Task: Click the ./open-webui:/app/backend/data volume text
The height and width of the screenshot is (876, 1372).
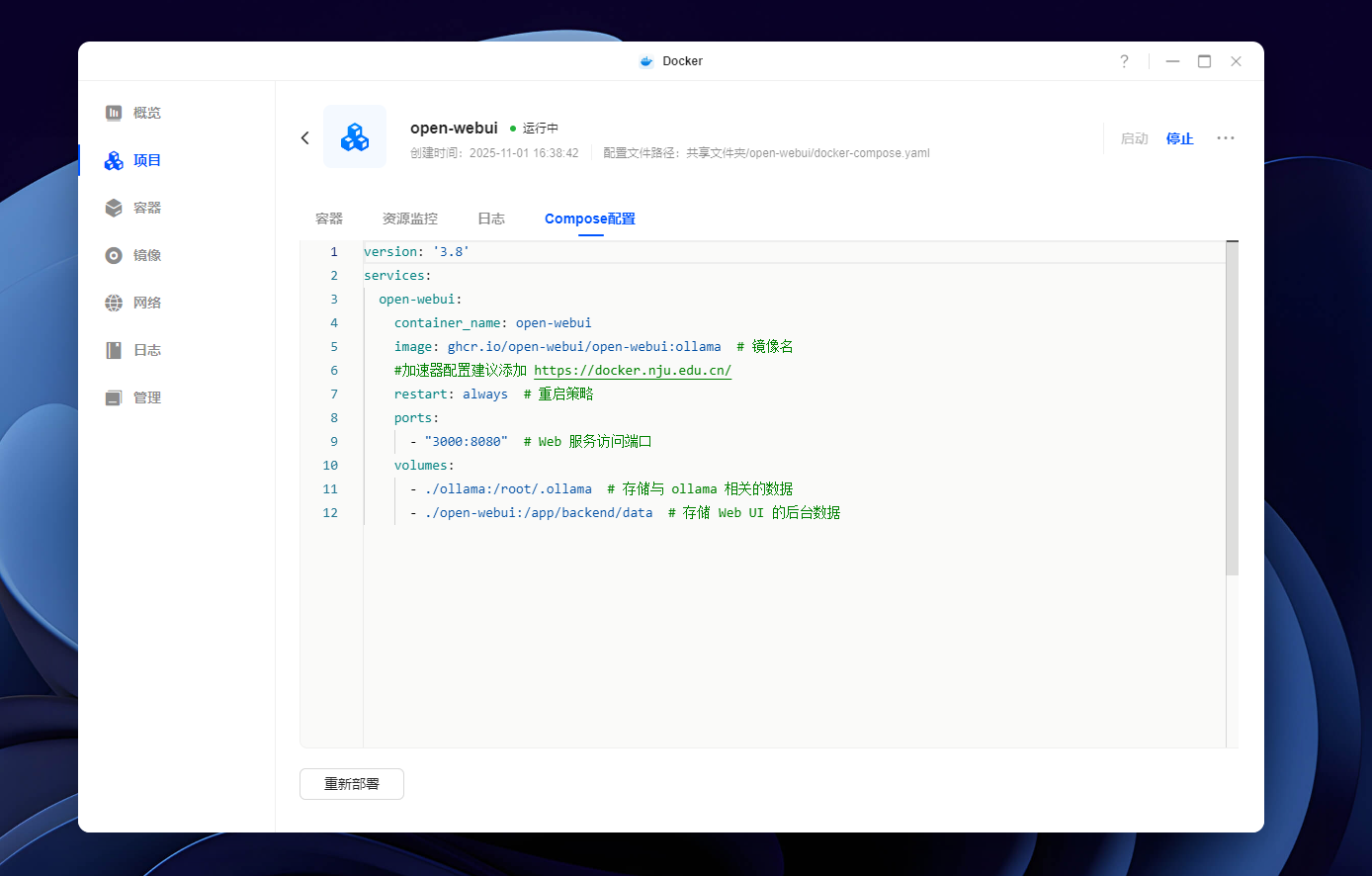Action: pyautogui.click(x=539, y=513)
